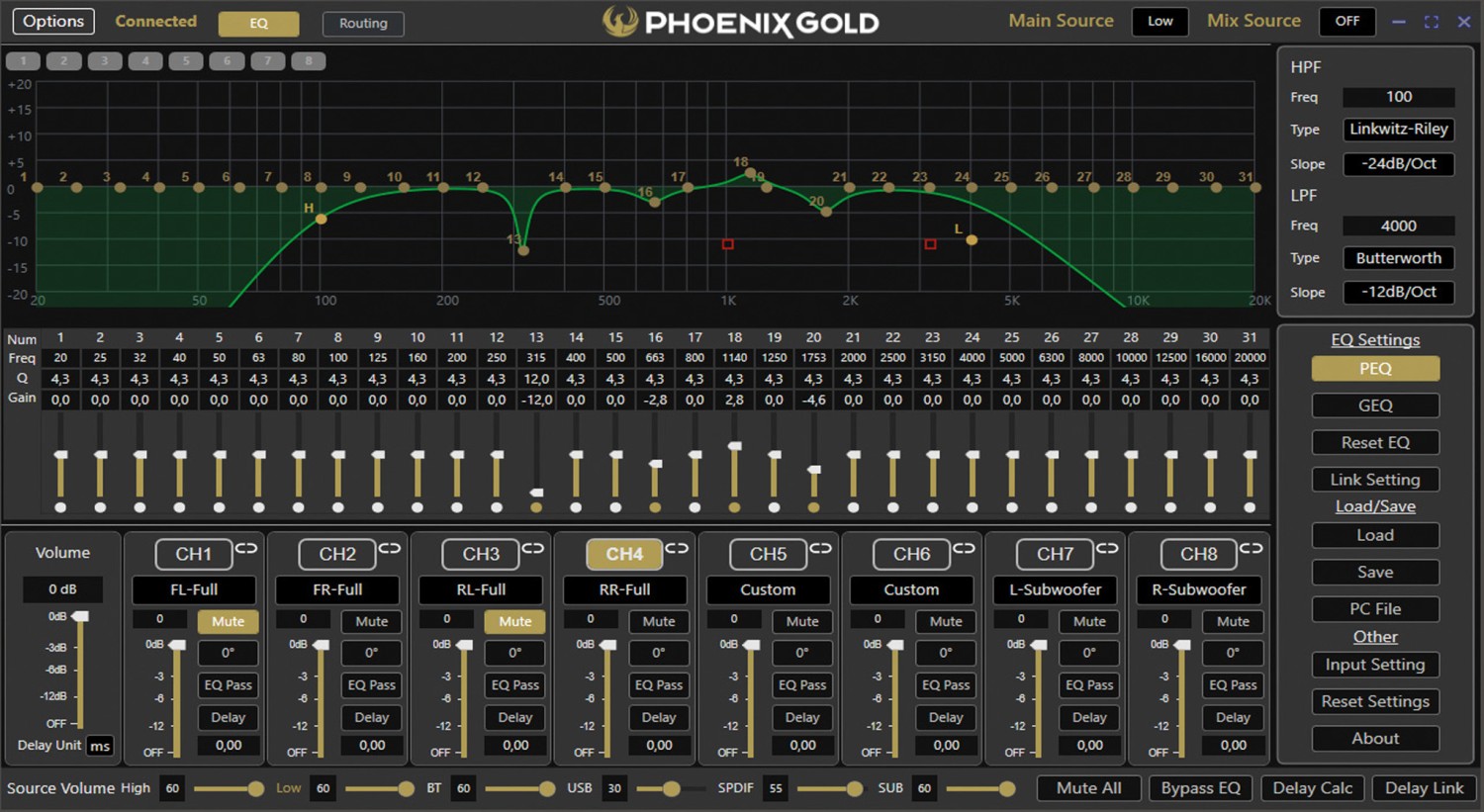Click the PC File button
Viewport: 1484px width, 812px height.
(1375, 608)
